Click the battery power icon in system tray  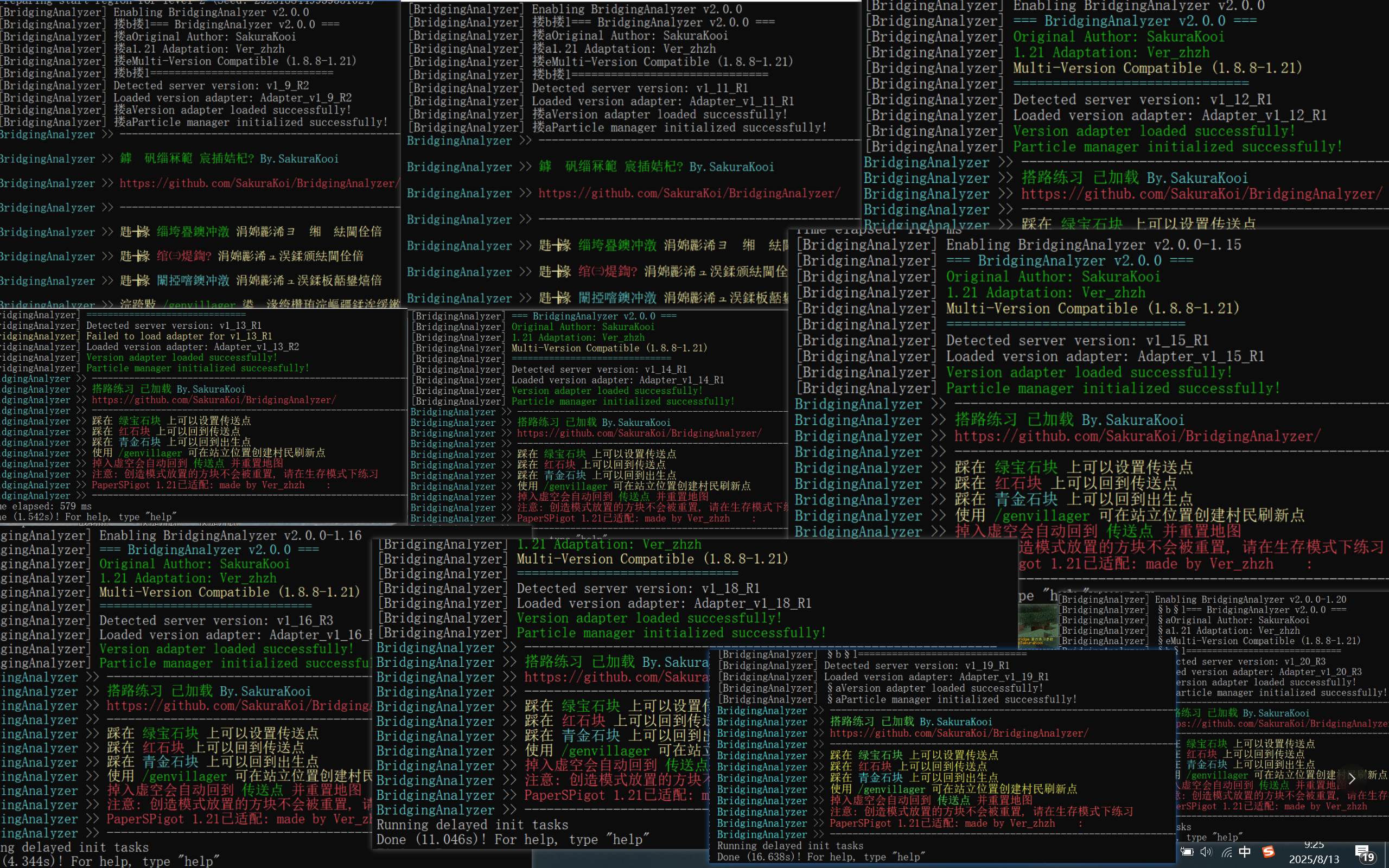click(1187, 852)
